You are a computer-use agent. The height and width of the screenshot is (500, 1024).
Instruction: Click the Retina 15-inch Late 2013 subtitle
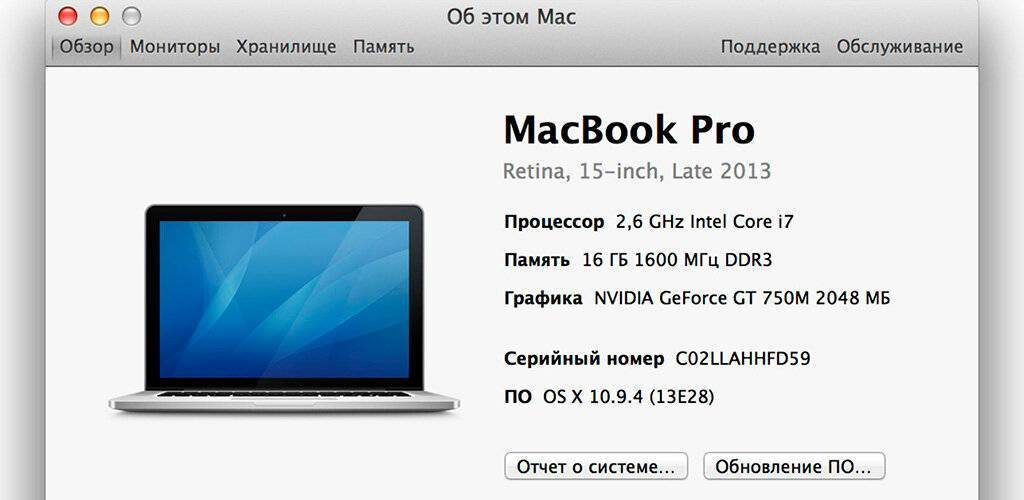[x=637, y=172]
